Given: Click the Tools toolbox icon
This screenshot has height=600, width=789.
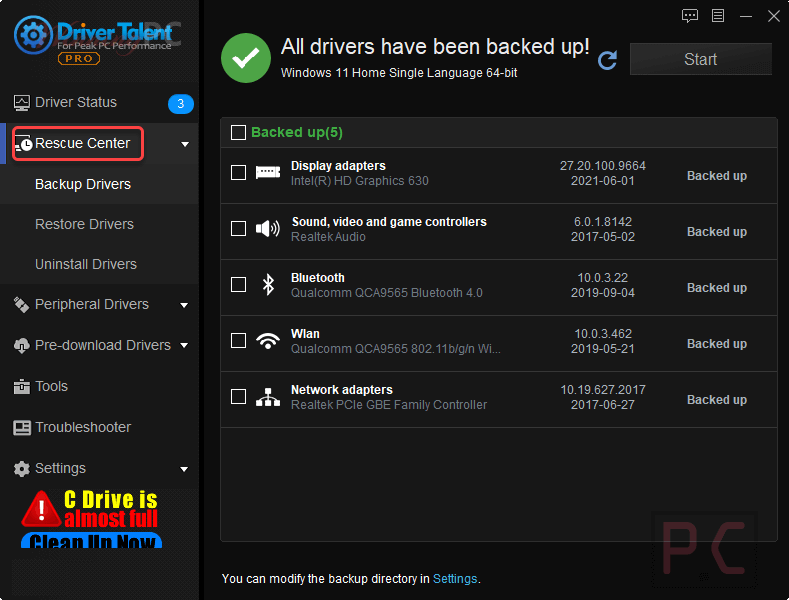Looking at the screenshot, I should coord(22,387).
